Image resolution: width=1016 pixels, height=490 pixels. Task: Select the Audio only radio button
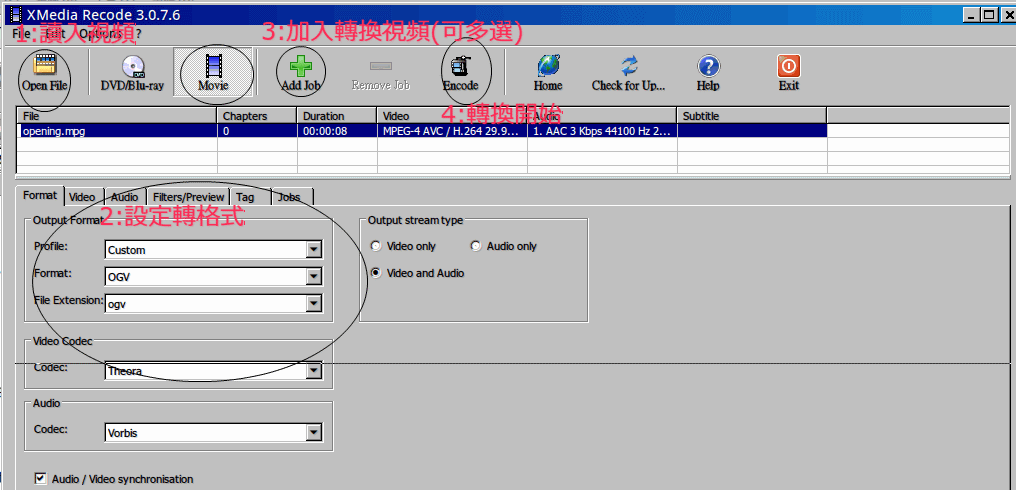(476, 246)
